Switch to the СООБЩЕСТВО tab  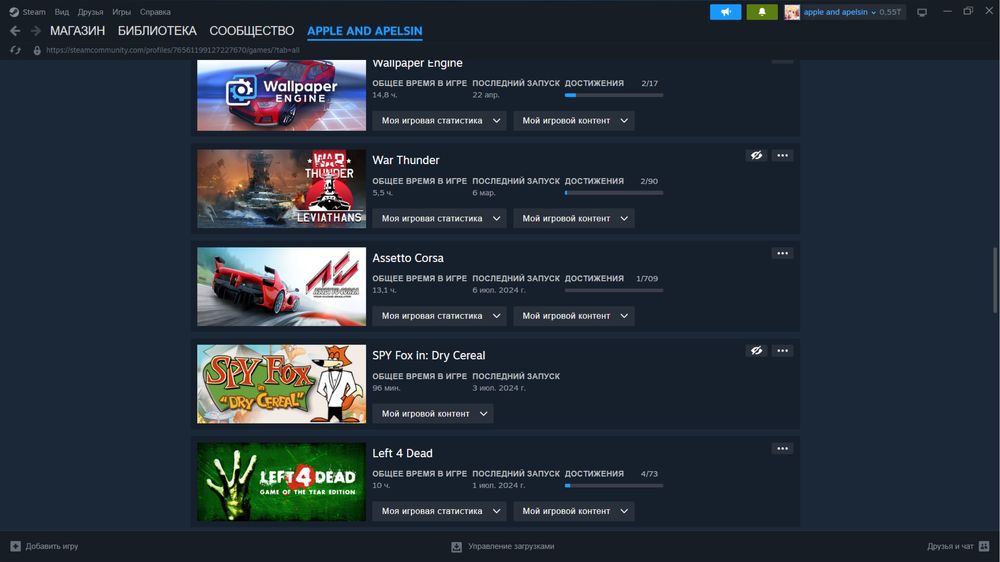252,31
